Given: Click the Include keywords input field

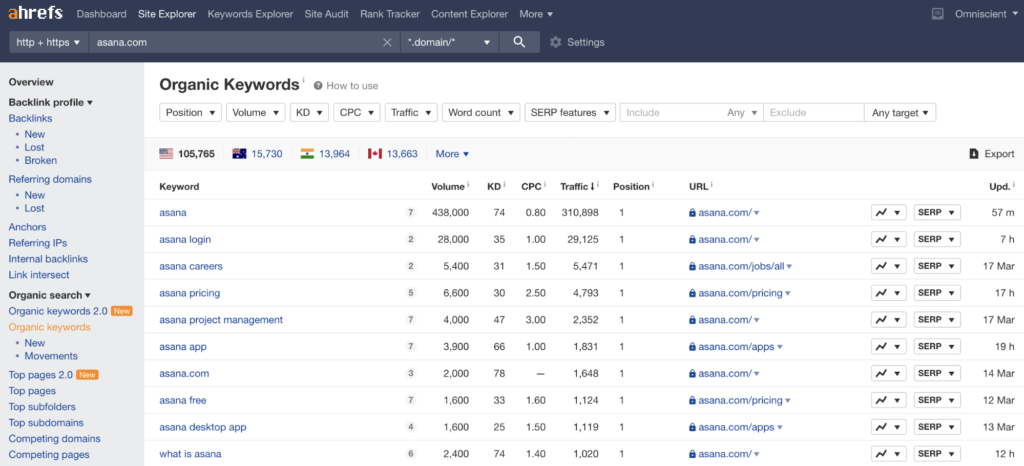Looking at the screenshot, I should [x=671, y=112].
